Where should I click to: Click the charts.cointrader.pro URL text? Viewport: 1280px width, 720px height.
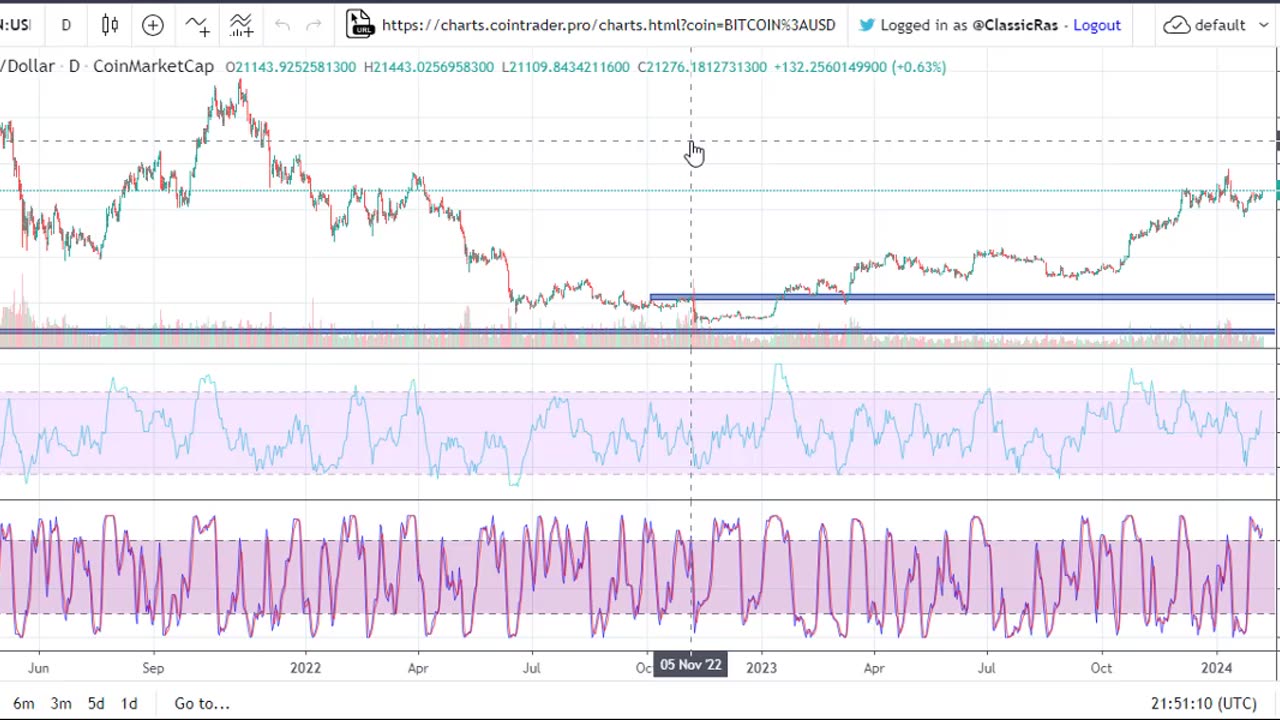point(608,25)
